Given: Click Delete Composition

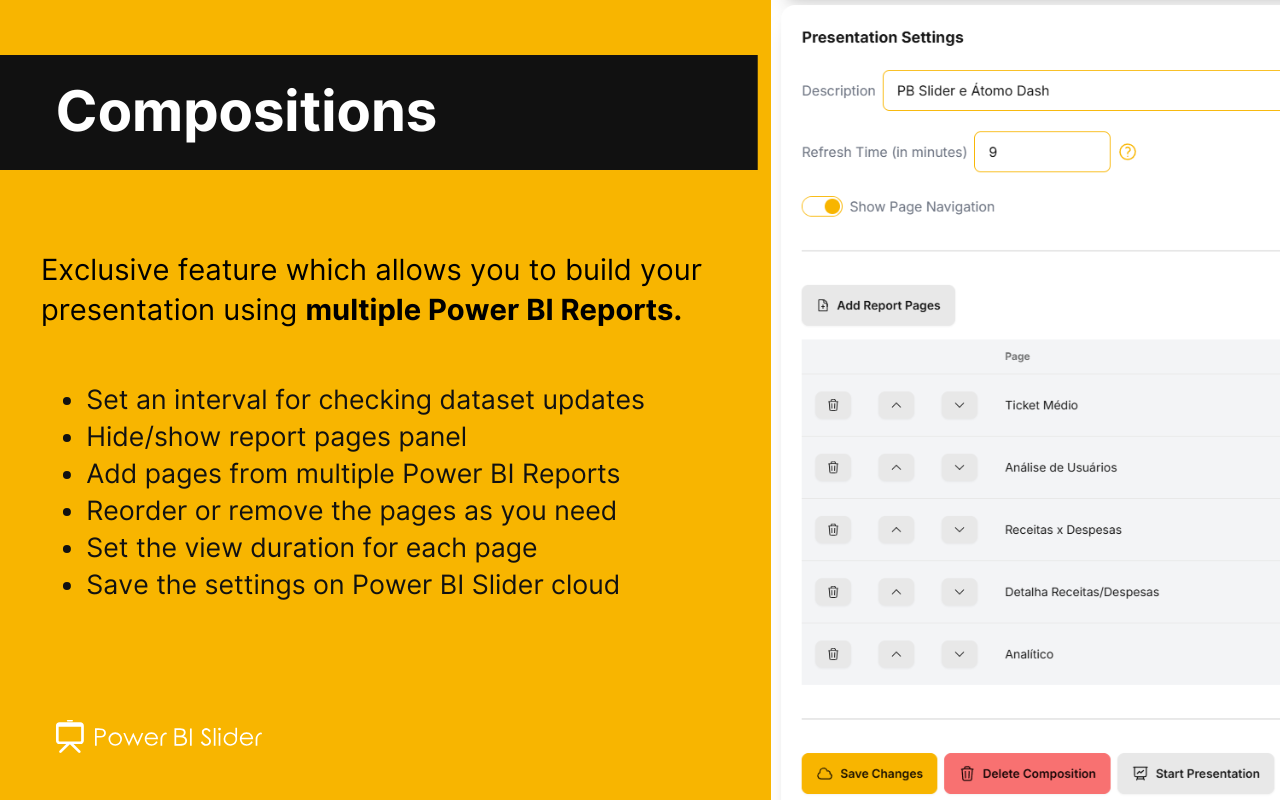Looking at the screenshot, I should [x=1027, y=773].
